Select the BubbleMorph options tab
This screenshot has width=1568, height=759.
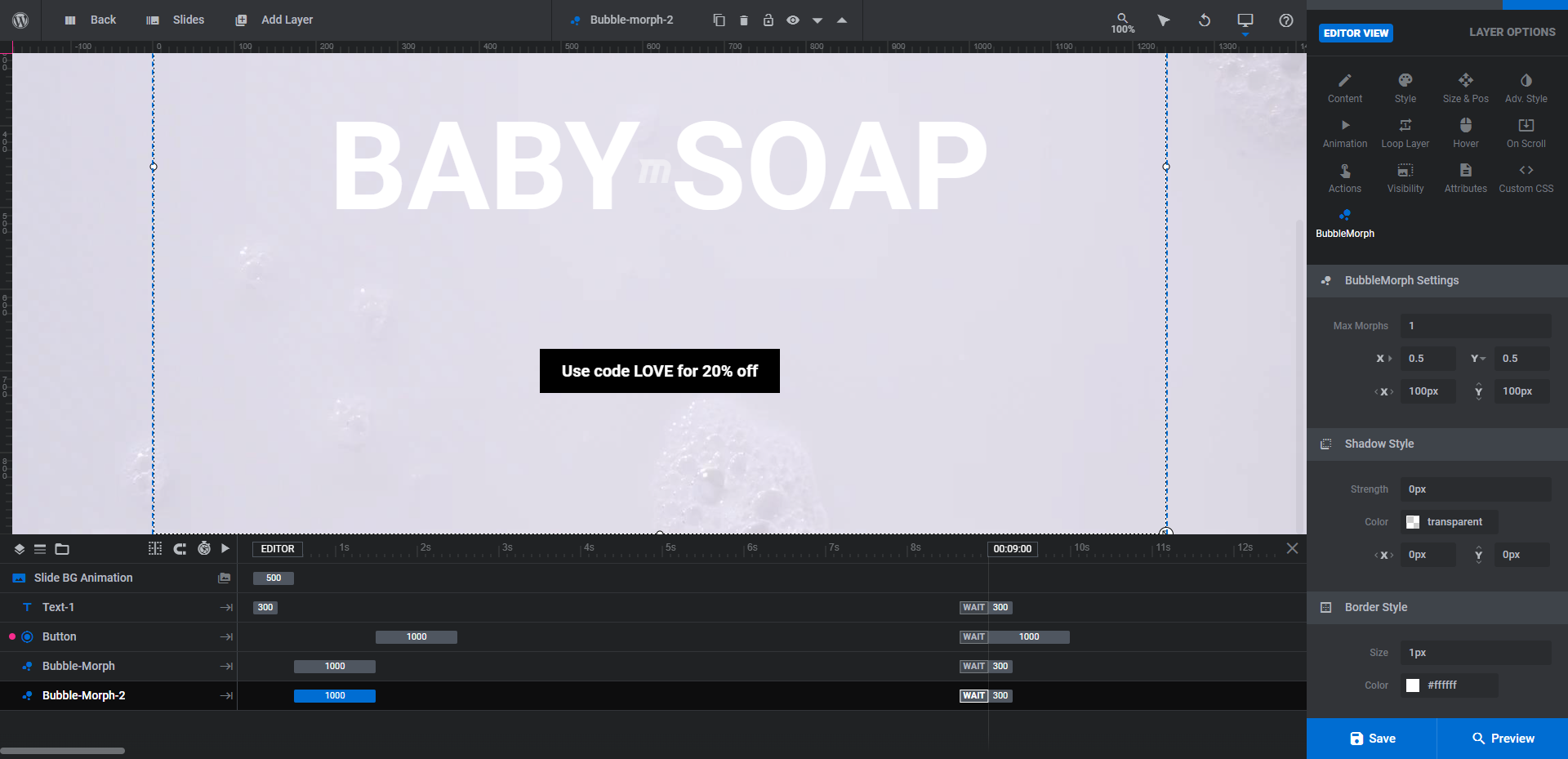pyautogui.click(x=1344, y=223)
